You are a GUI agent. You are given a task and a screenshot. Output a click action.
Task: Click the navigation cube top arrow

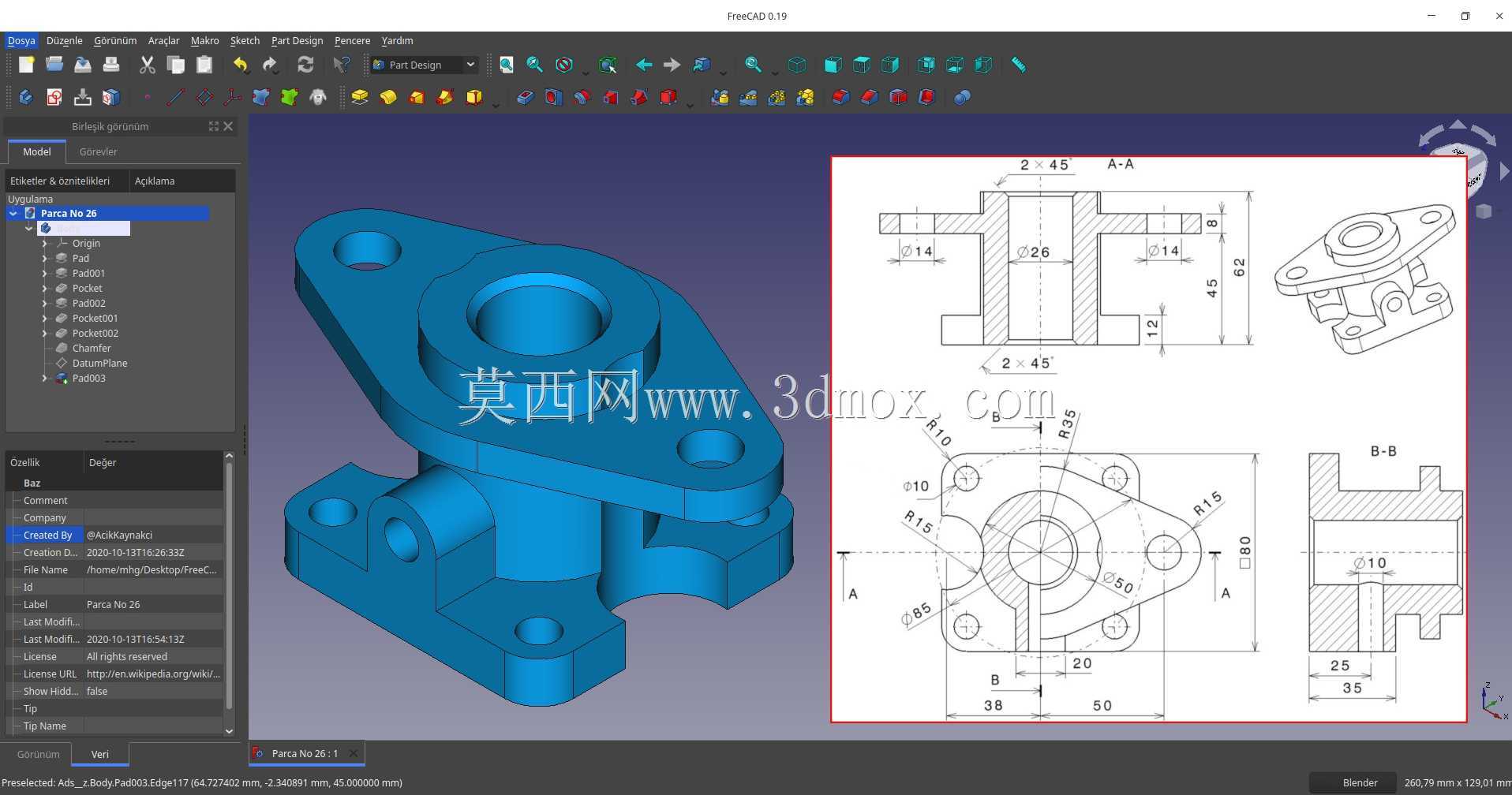pos(1458,125)
